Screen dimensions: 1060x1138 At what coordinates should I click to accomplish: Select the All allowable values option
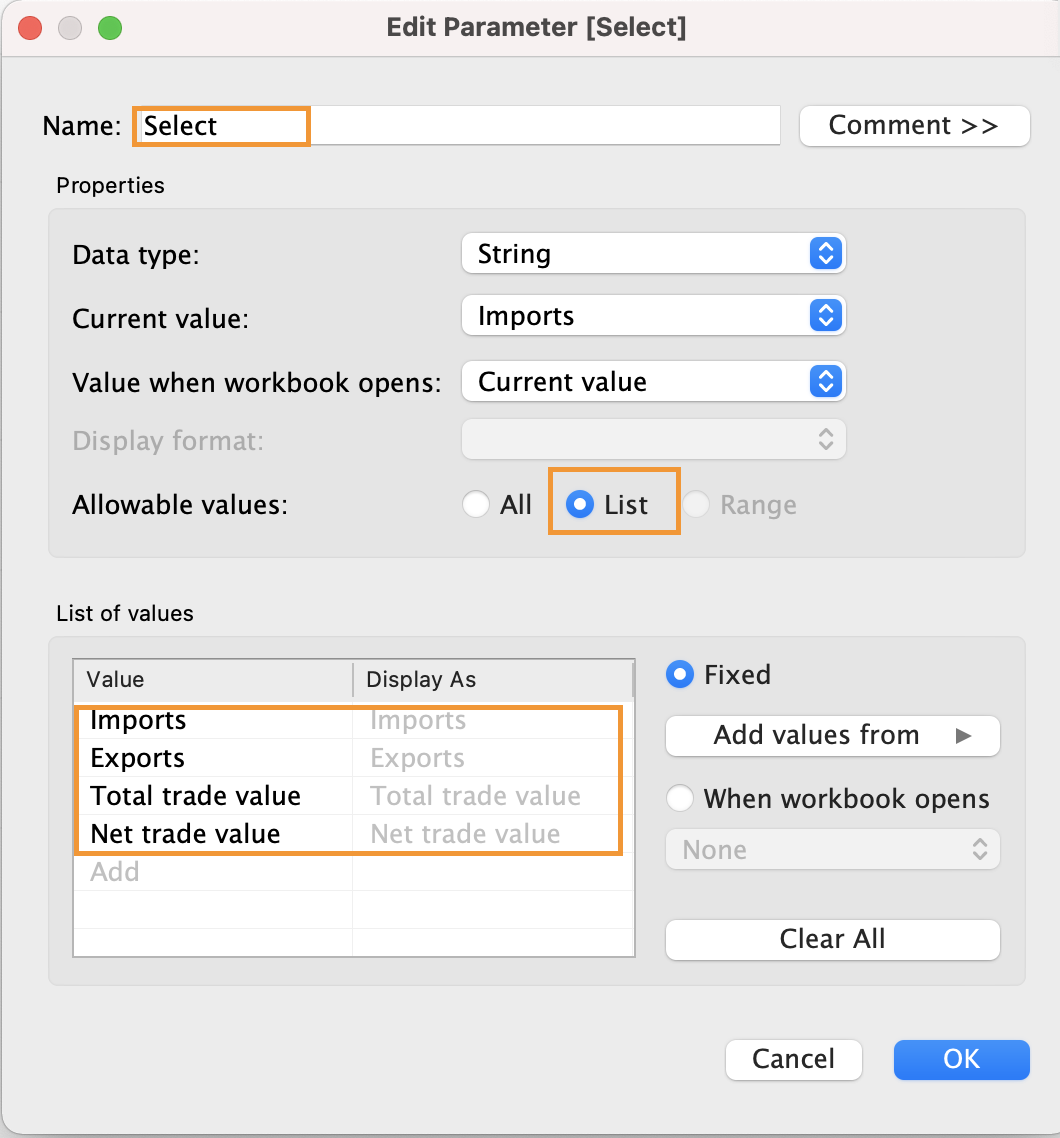tap(477, 505)
